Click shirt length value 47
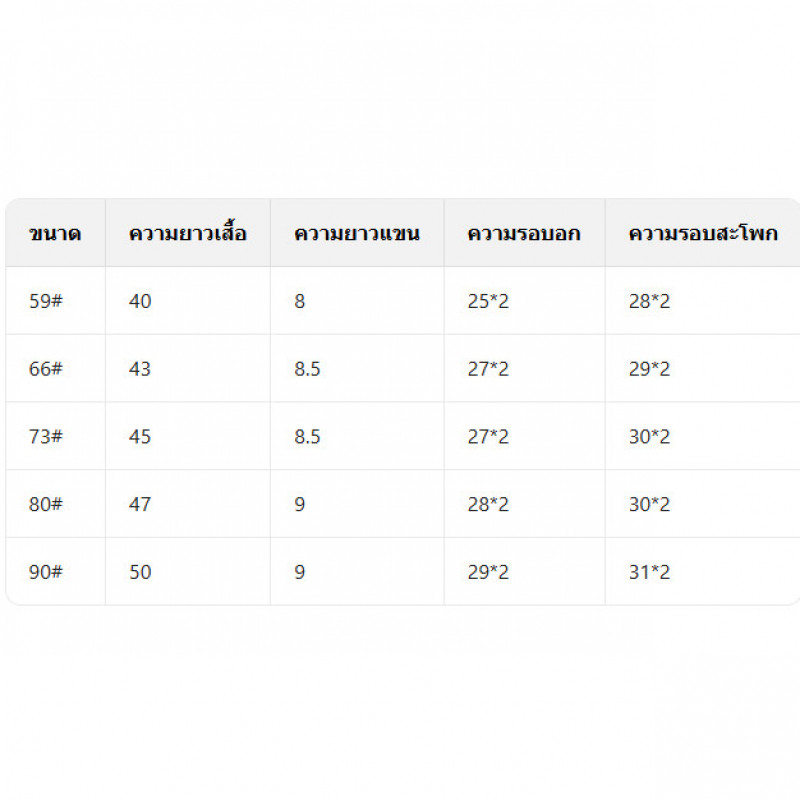The image size is (800, 800). coord(140,505)
